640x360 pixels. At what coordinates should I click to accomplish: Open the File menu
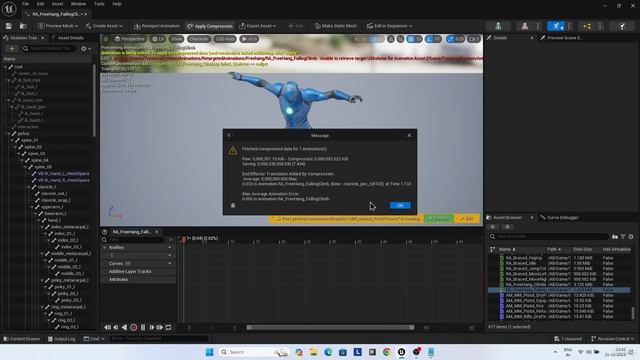(x=25, y=4)
